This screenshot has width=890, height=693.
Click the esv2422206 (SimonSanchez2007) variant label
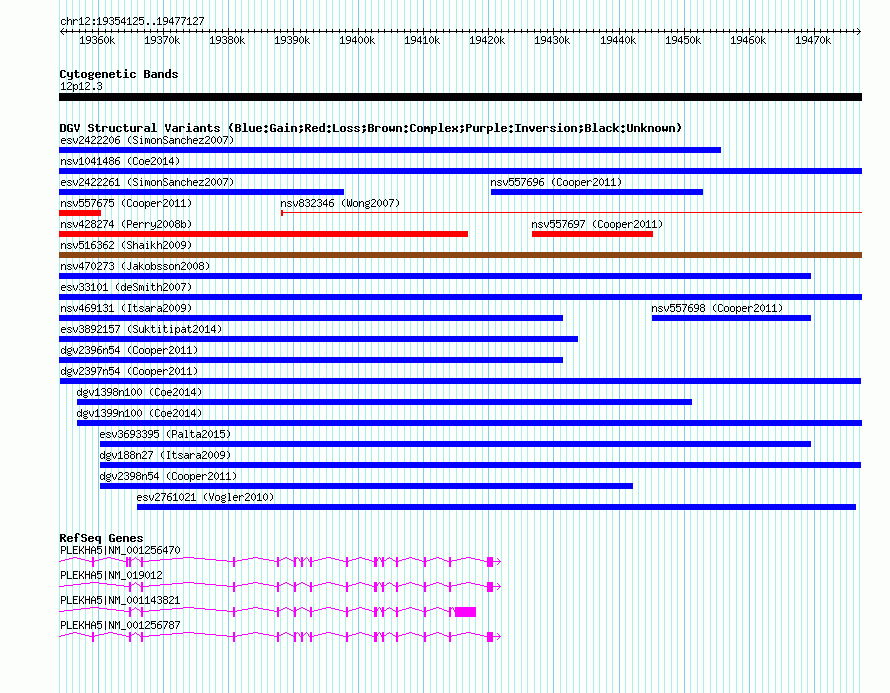(147, 140)
